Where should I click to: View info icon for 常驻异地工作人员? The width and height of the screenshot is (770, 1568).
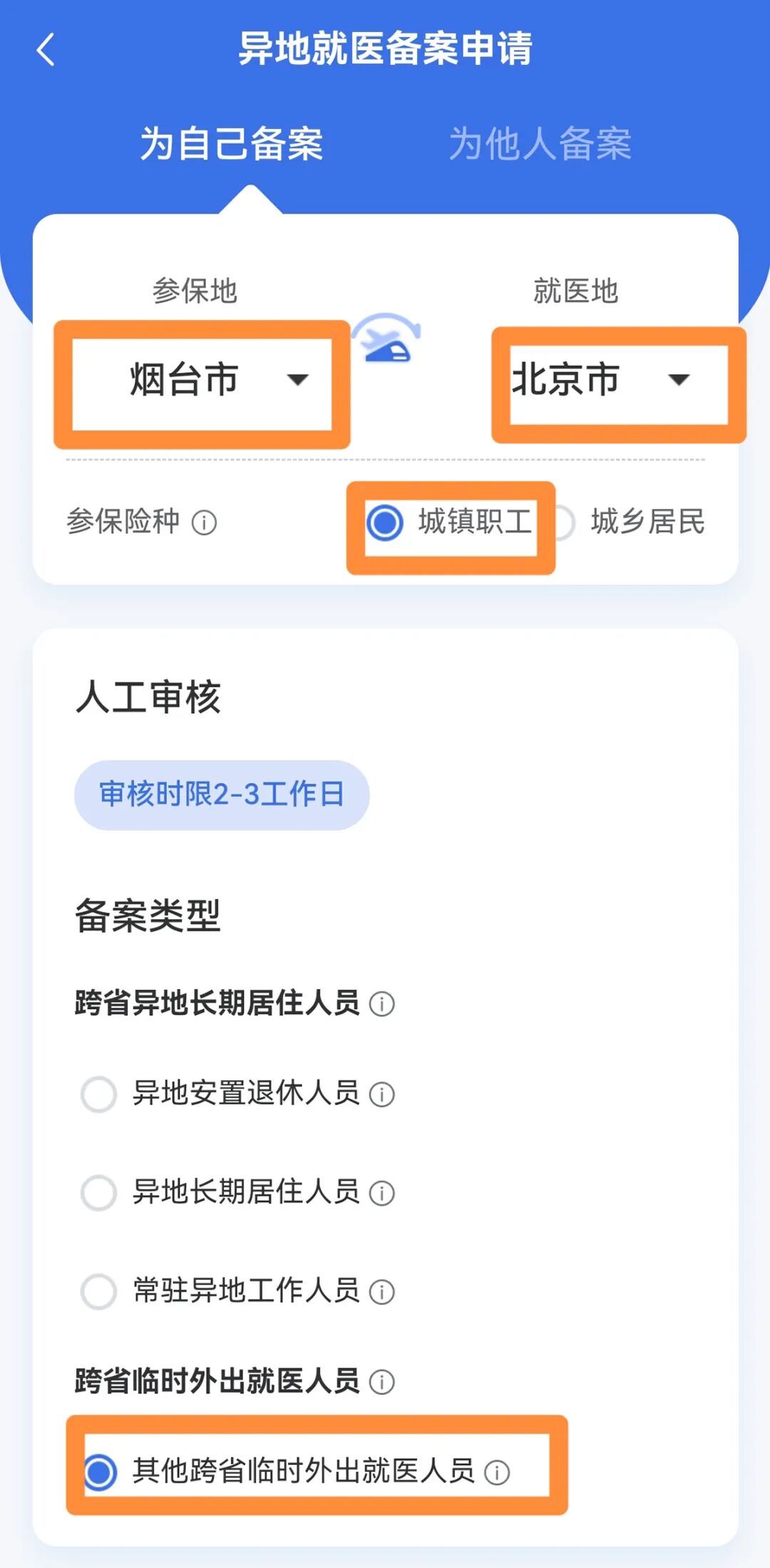pos(382,1291)
